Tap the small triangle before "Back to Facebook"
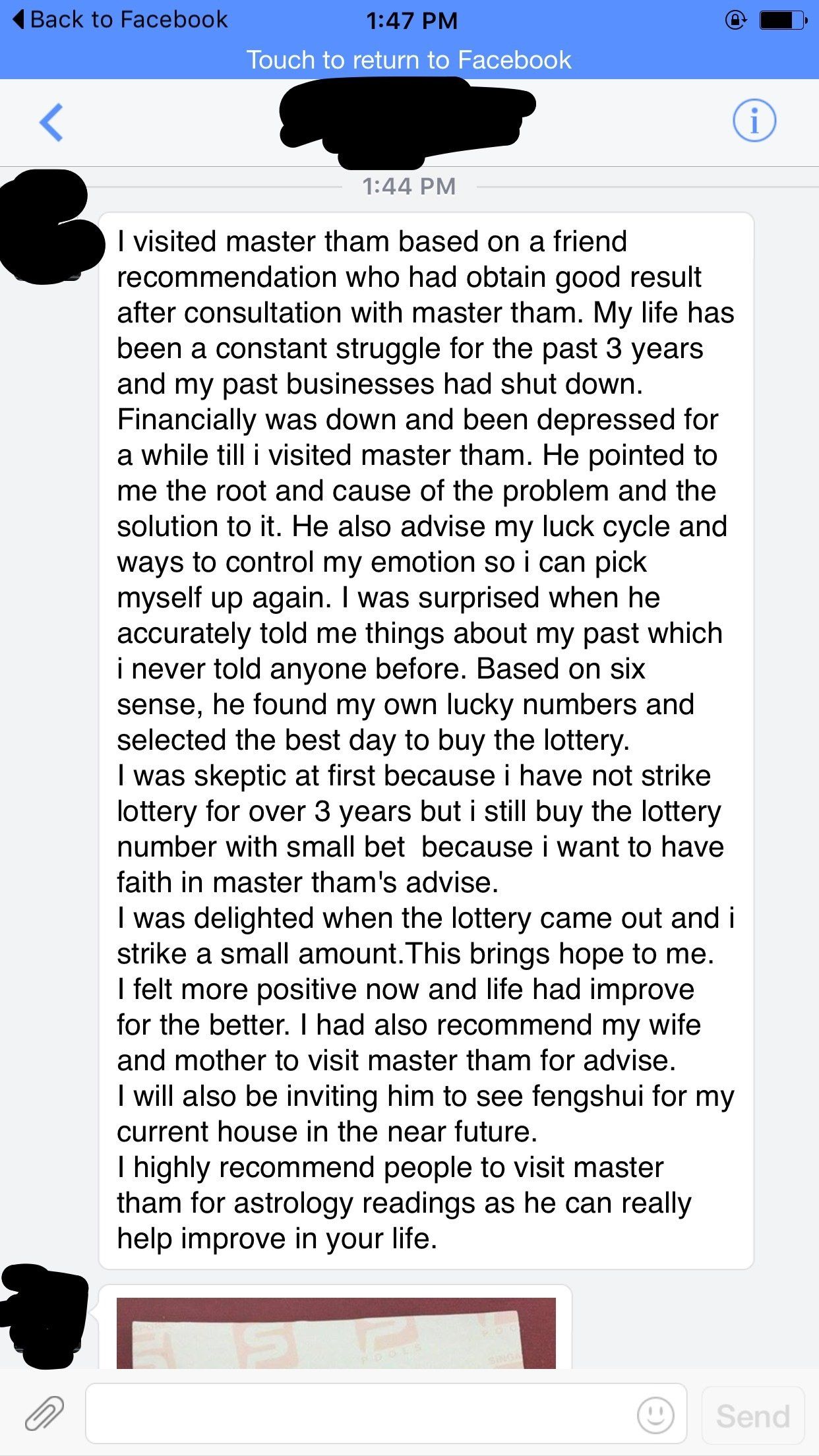The width and height of the screenshot is (819, 1456). (x=20, y=20)
